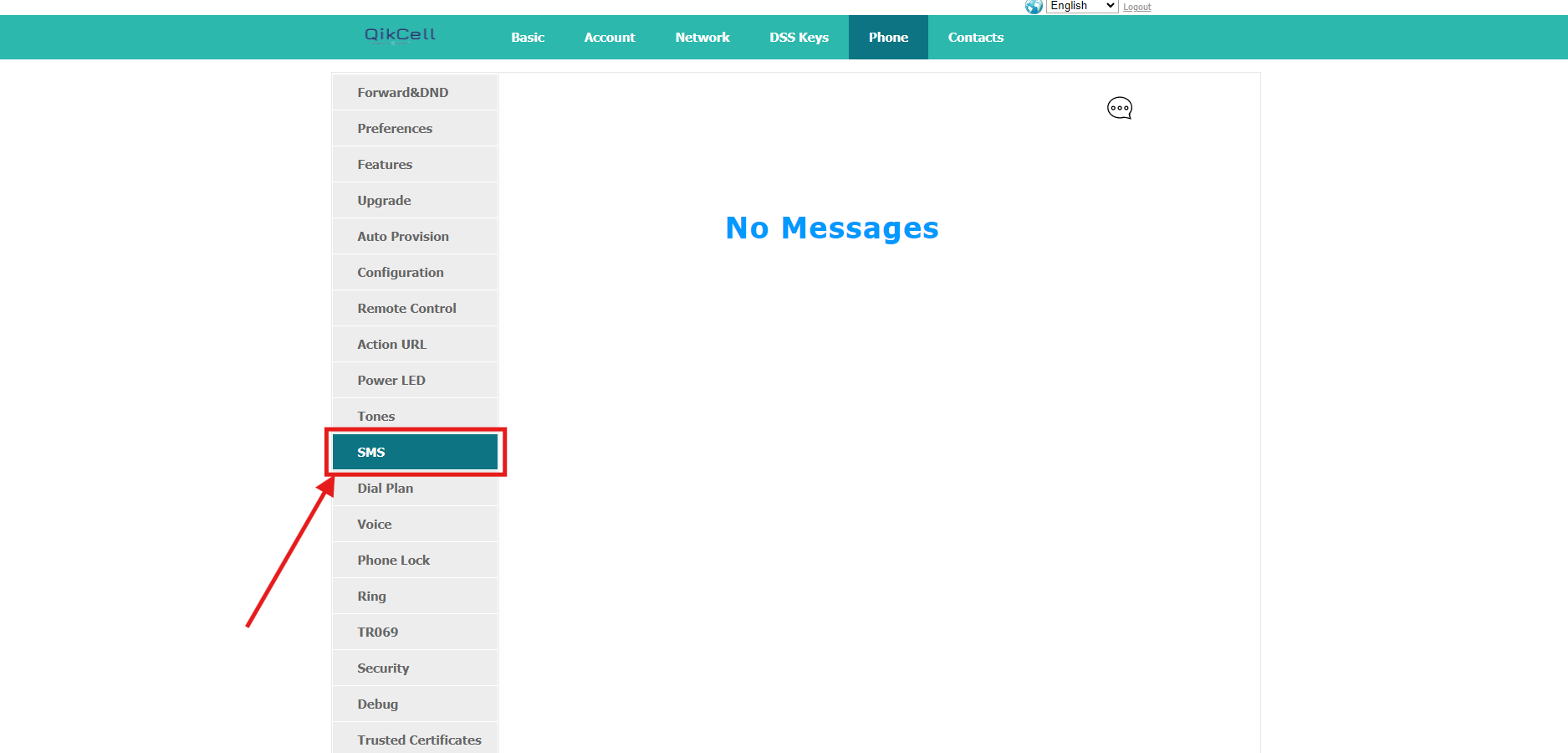The width and height of the screenshot is (1568, 753).
Task: Open TR069 settings
Action: tap(415, 632)
